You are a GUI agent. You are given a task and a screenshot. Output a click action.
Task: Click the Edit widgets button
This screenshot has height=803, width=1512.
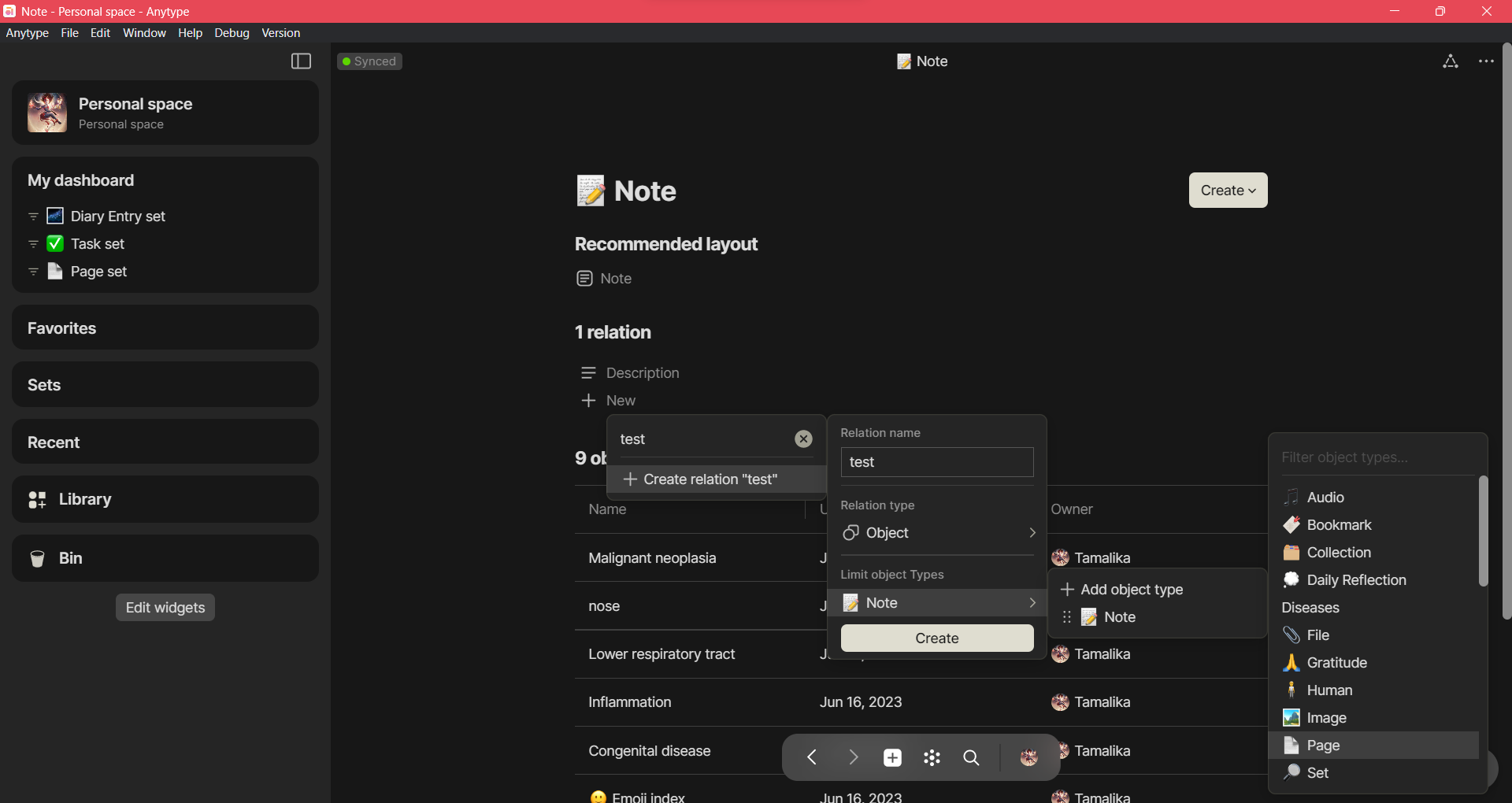click(165, 608)
